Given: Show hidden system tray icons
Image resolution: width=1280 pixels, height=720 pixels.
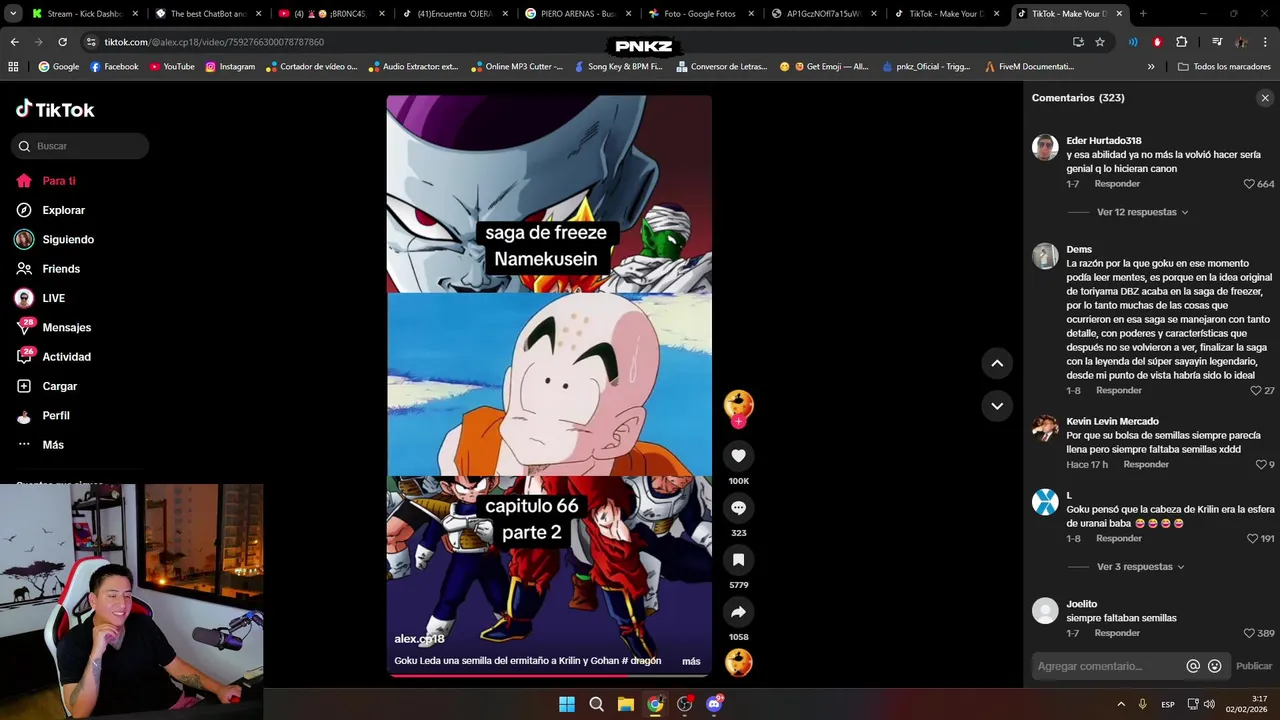Looking at the screenshot, I should [1121, 705].
